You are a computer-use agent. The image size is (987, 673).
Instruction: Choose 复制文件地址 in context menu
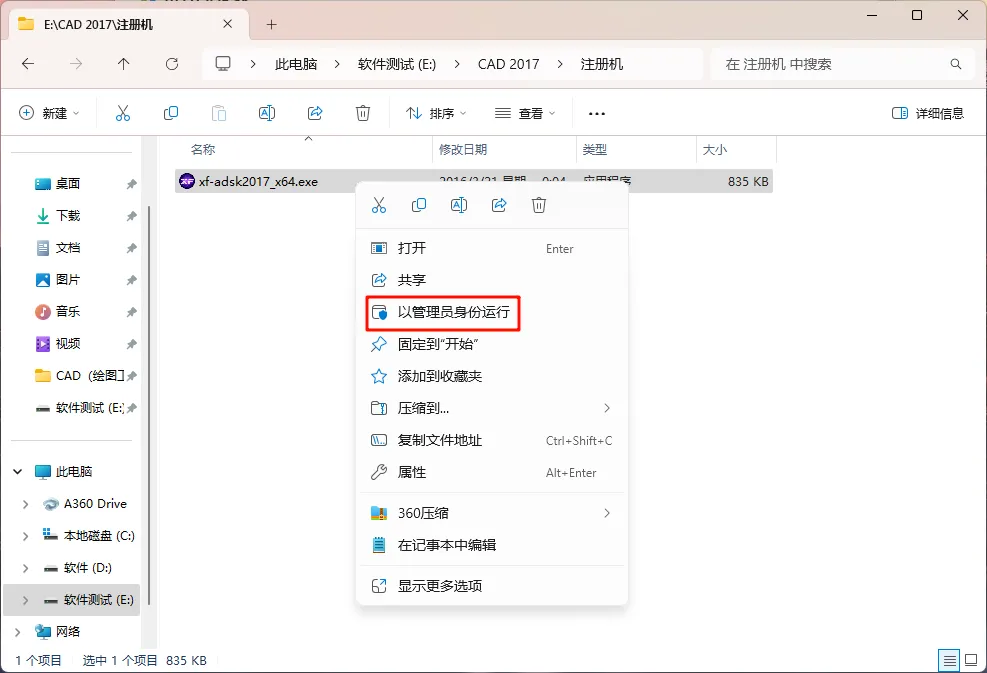[x=492, y=441]
